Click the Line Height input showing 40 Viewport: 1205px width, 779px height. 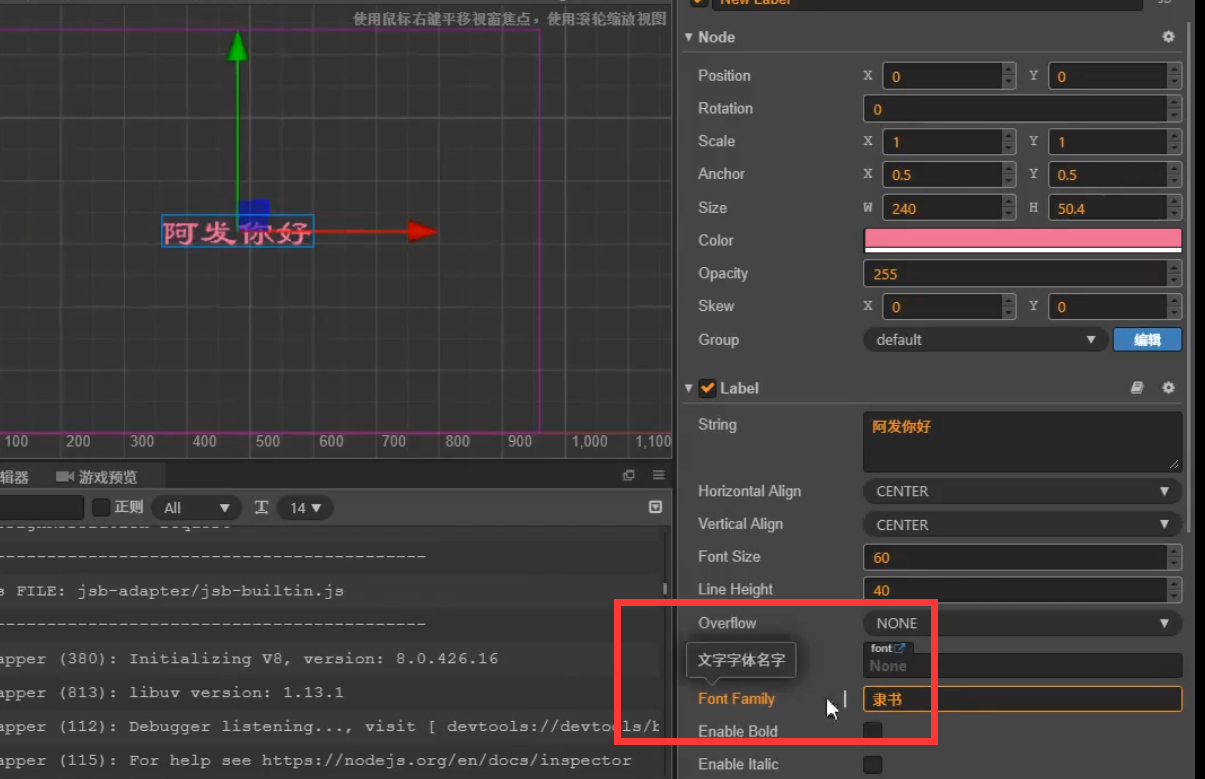(x=1015, y=590)
